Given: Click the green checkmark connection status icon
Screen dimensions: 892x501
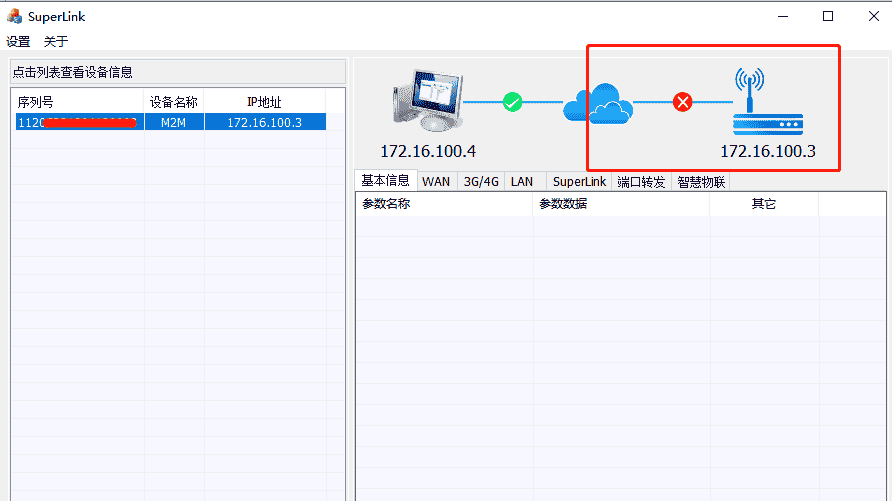Looking at the screenshot, I should point(512,102).
